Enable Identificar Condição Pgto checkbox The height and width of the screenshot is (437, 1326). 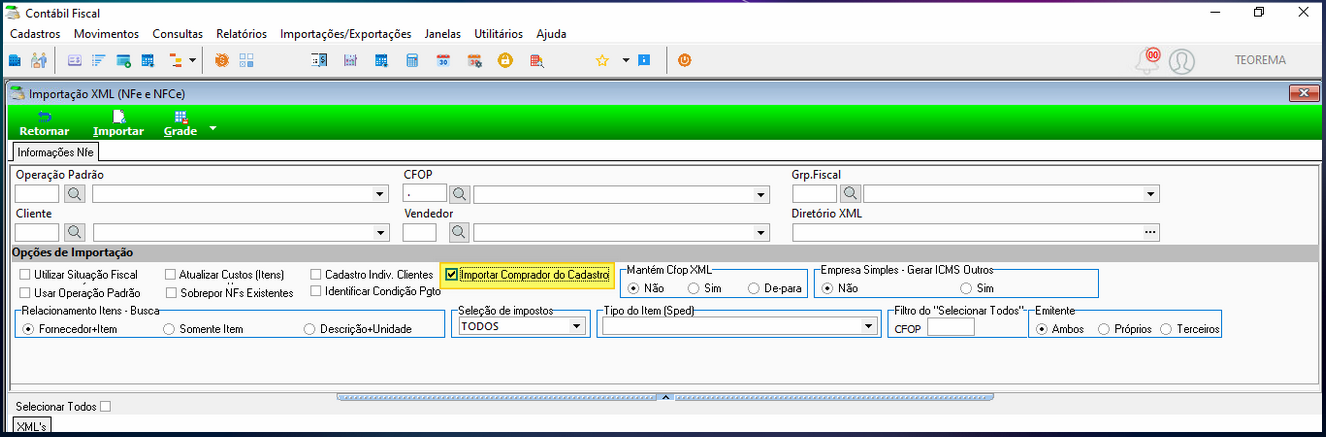coord(316,291)
